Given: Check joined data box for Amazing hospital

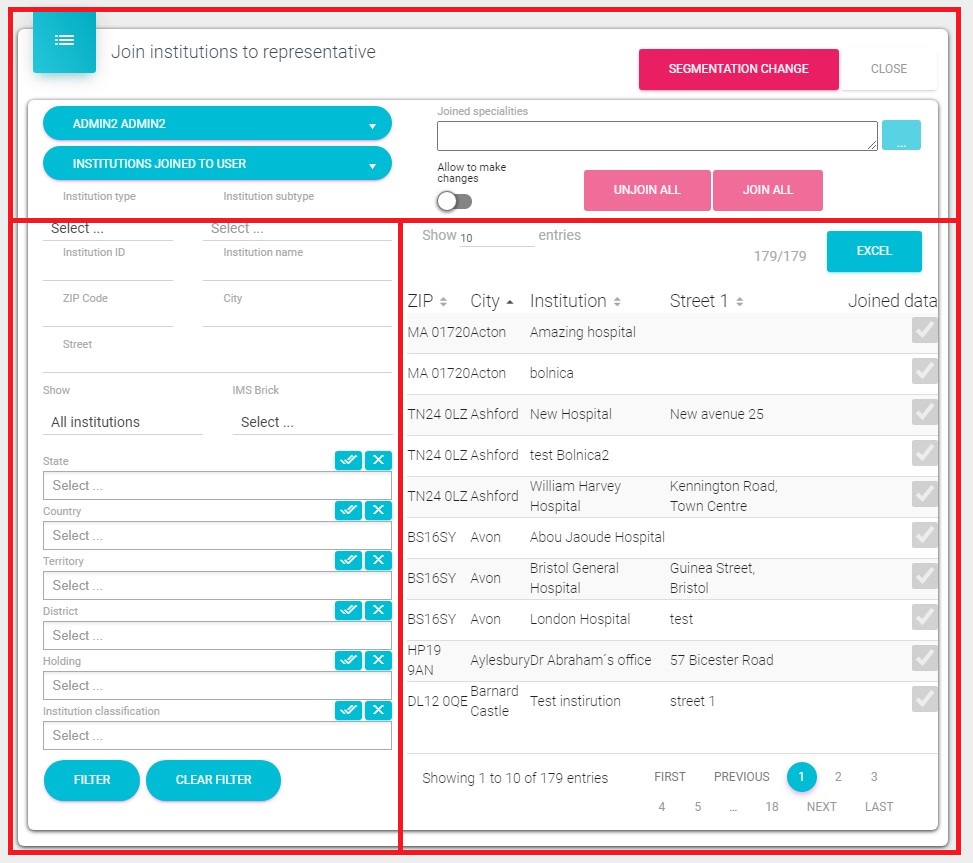Looking at the screenshot, I should (x=925, y=332).
